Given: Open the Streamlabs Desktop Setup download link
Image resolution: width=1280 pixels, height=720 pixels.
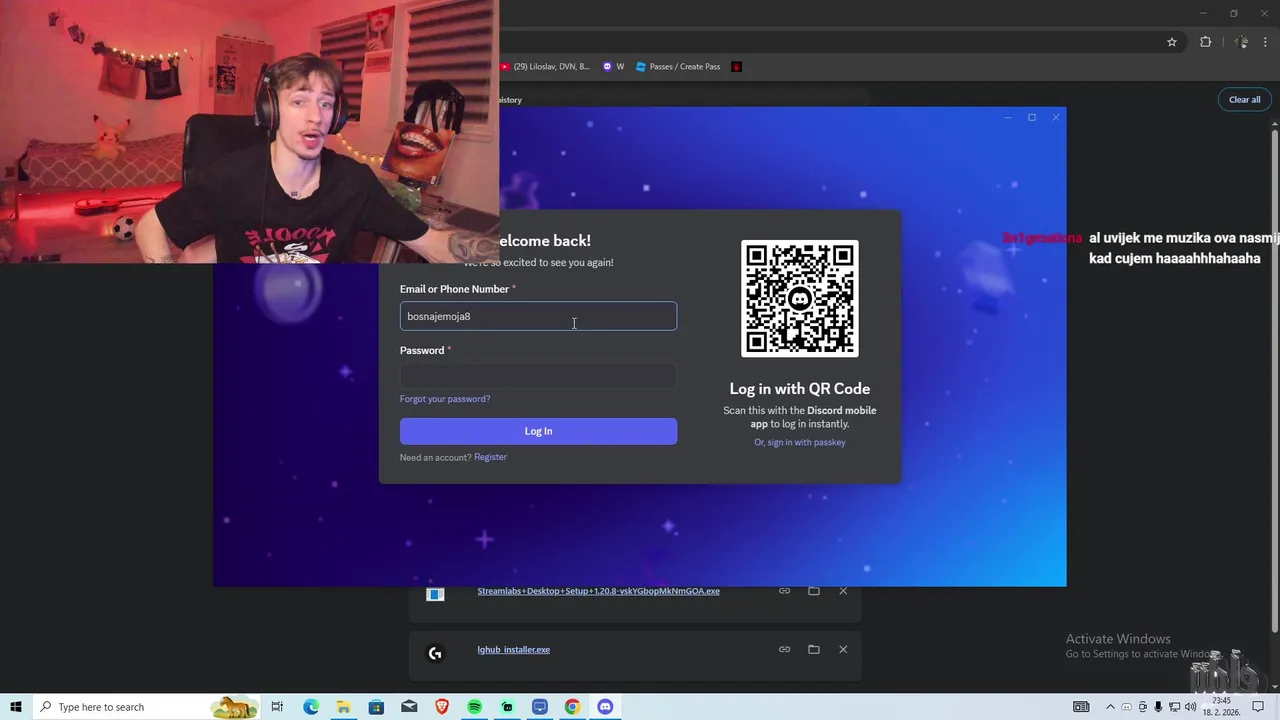Looking at the screenshot, I should click(598, 591).
